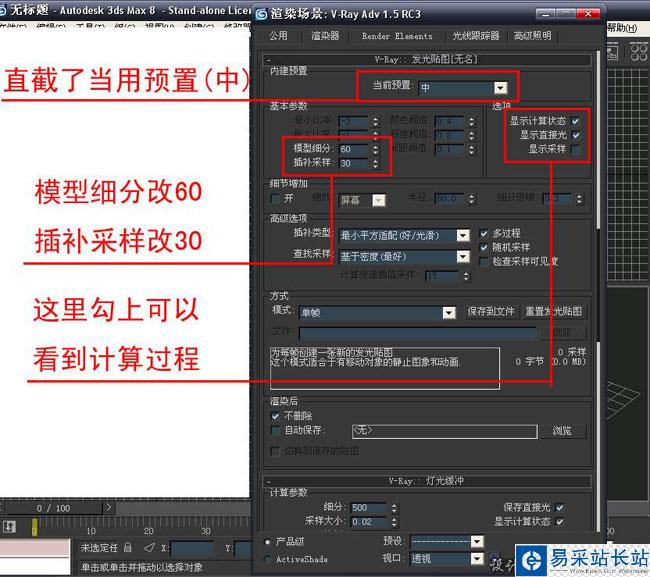
Task: Click the 重置发光贴图 button
Action: click(x=553, y=312)
